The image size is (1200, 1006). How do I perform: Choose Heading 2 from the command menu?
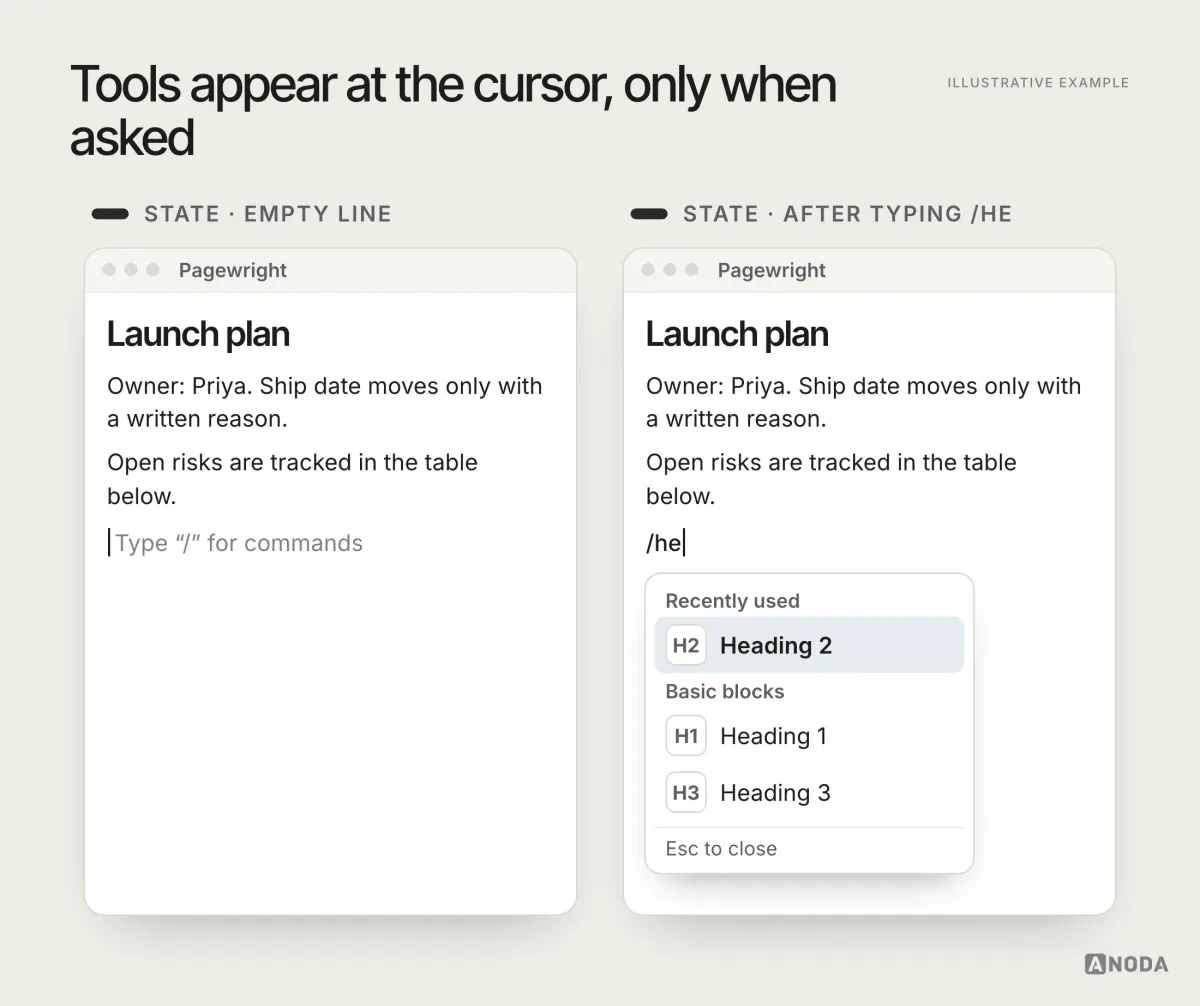click(809, 645)
